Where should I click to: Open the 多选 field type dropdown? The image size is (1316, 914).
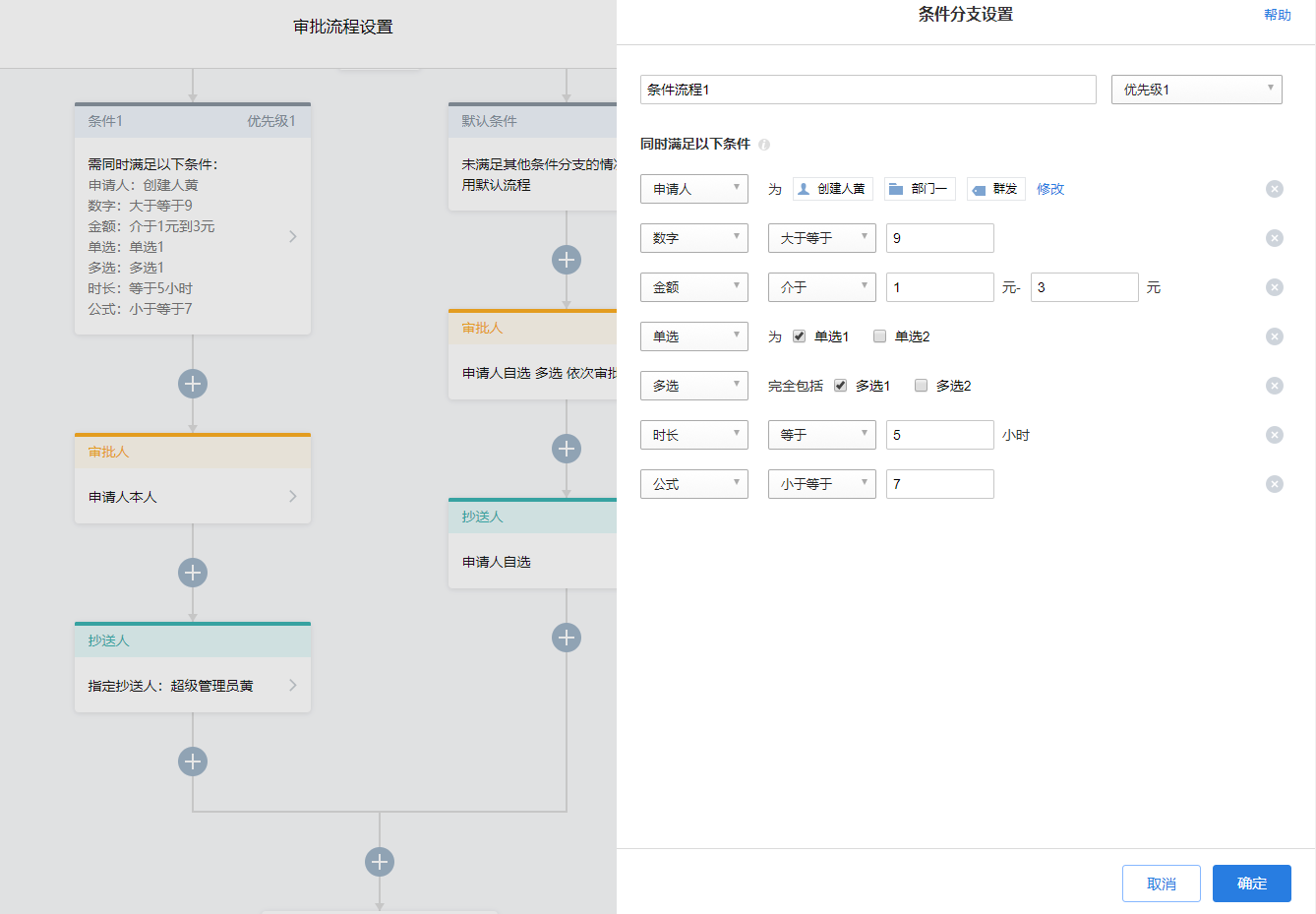click(694, 386)
